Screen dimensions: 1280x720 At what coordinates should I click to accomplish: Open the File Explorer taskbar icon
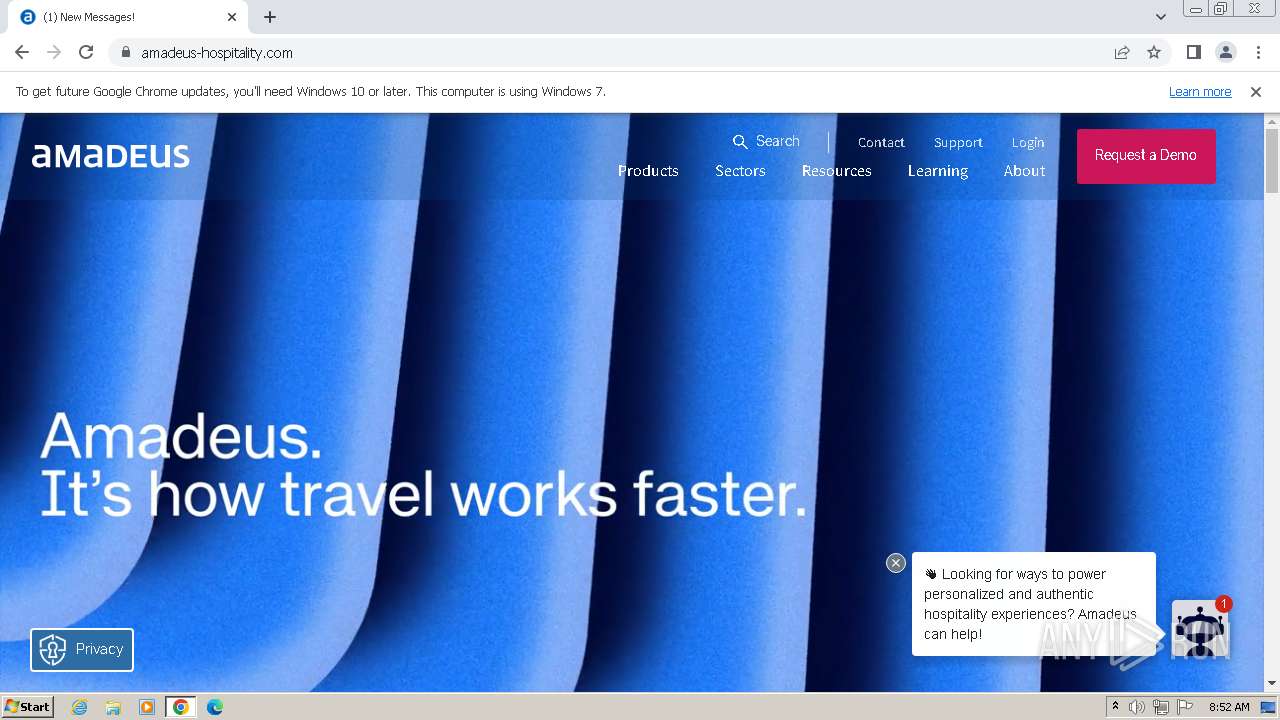(x=113, y=707)
